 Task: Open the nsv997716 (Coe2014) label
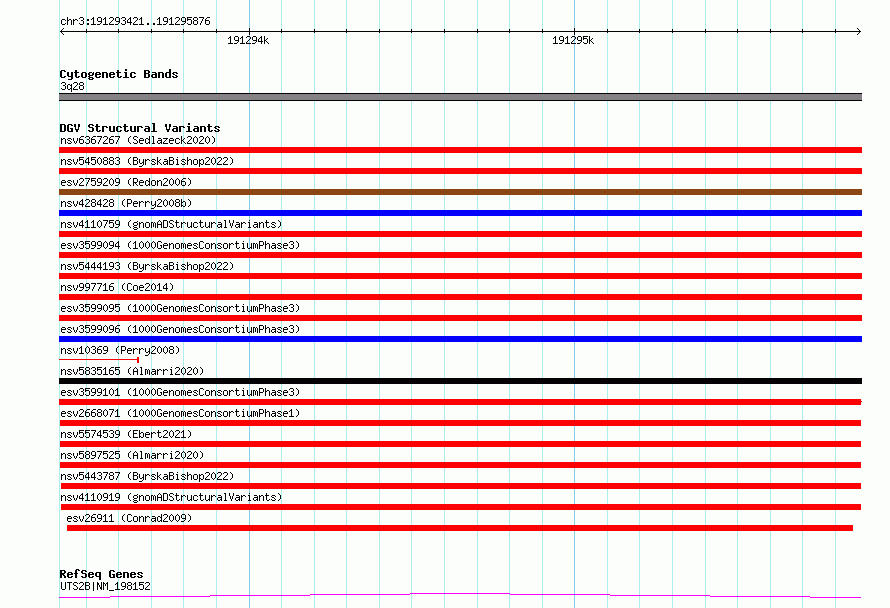coord(117,287)
